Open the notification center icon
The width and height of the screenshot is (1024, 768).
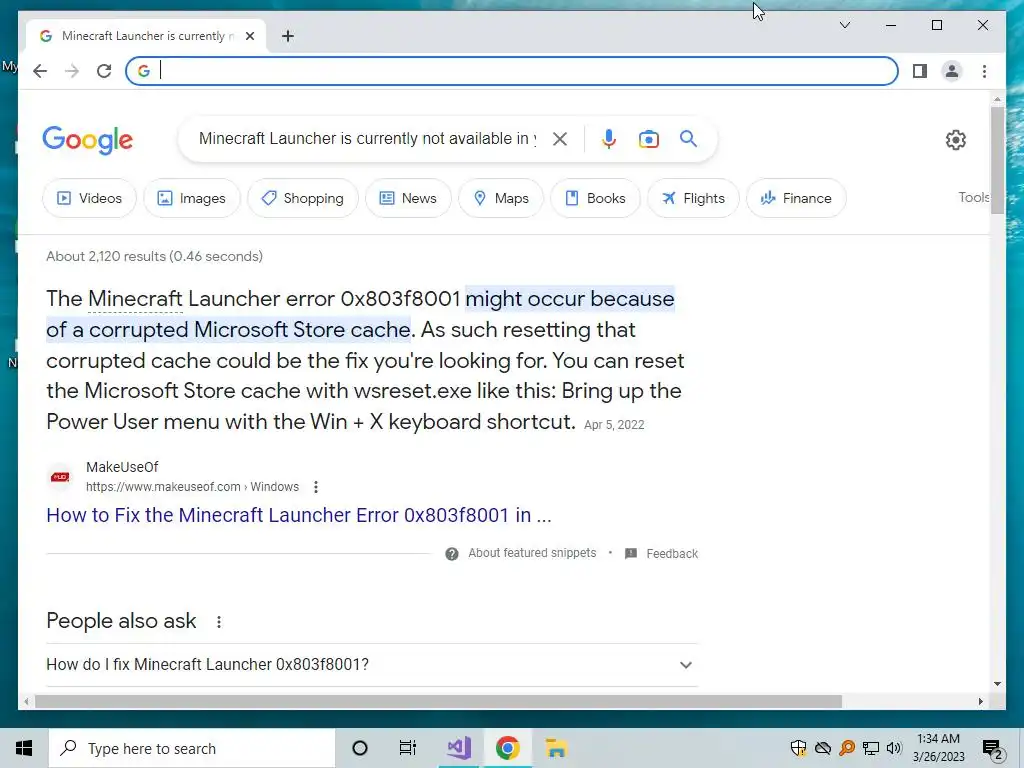click(993, 749)
